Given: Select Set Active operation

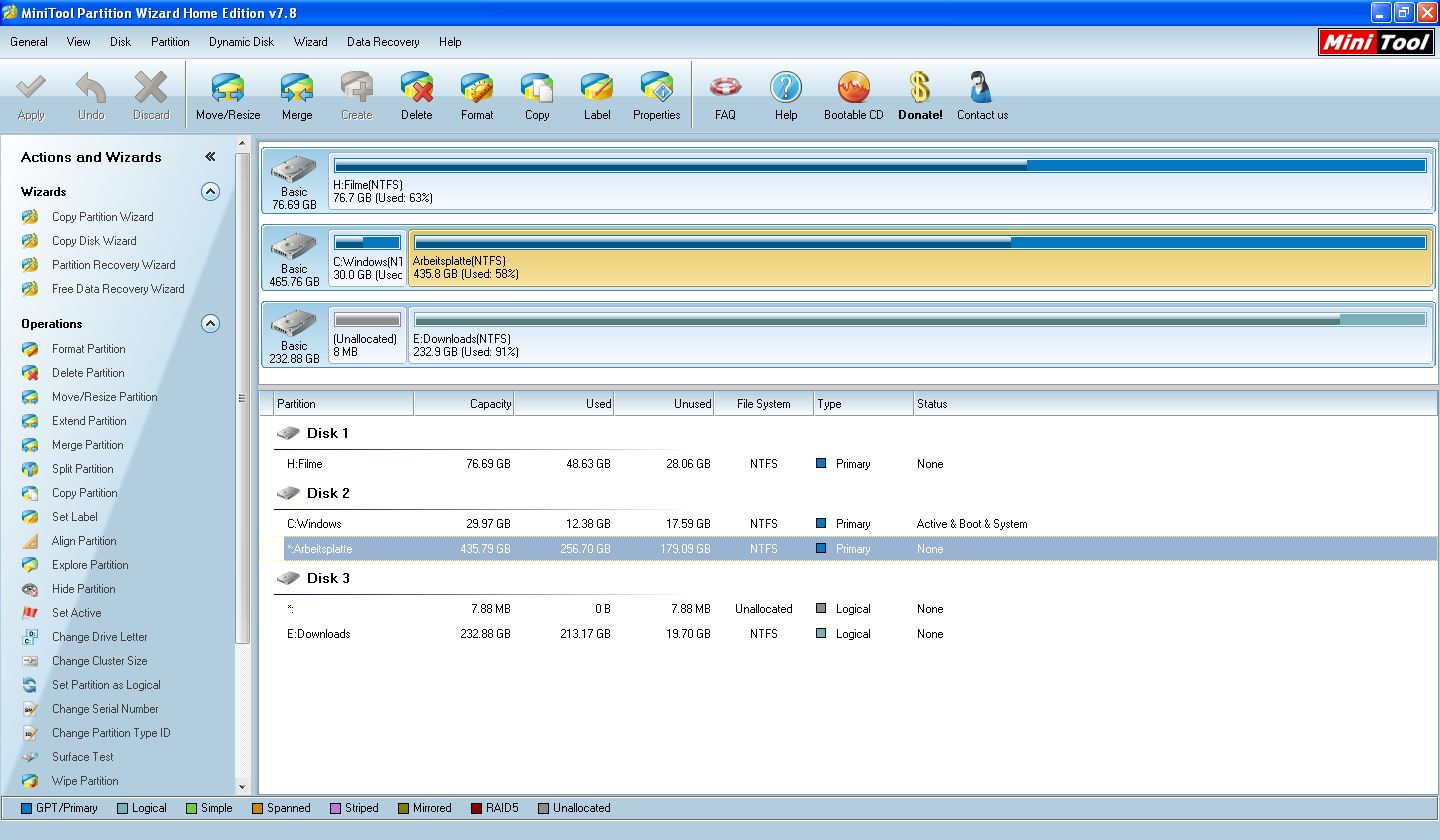Looking at the screenshot, I should click(76, 613).
